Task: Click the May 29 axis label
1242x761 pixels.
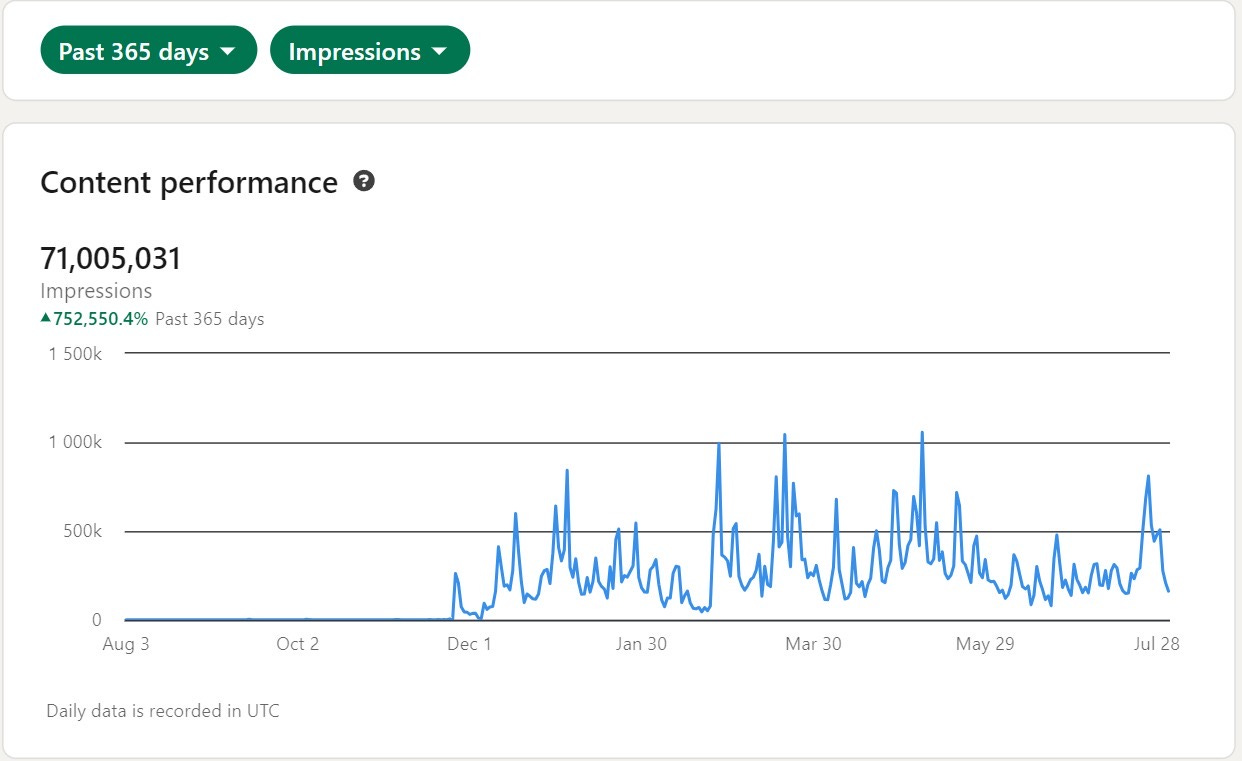Action: (985, 644)
